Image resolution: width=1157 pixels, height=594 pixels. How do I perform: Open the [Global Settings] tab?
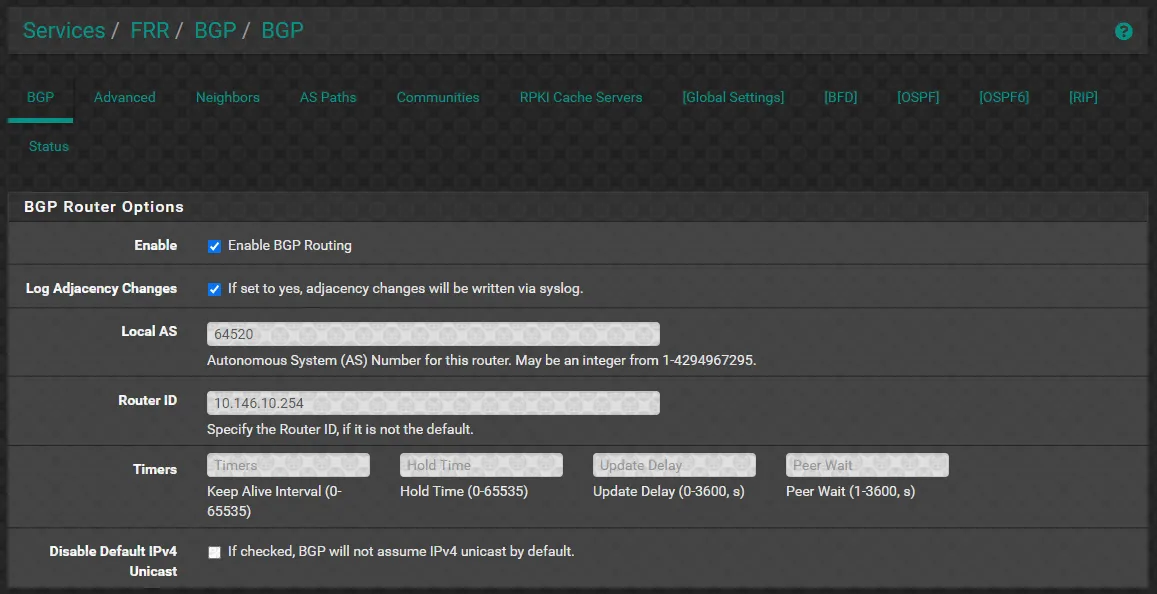click(x=733, y=97)
